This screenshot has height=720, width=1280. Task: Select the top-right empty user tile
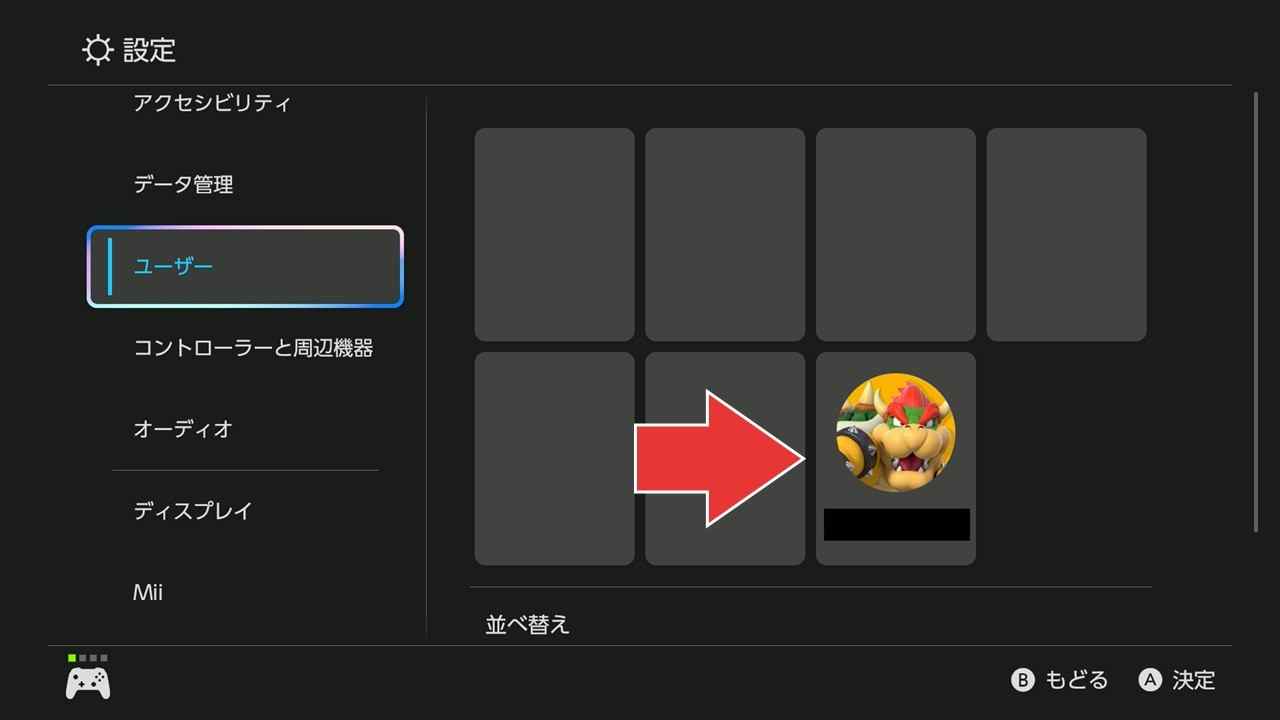tap(1066, 235)
